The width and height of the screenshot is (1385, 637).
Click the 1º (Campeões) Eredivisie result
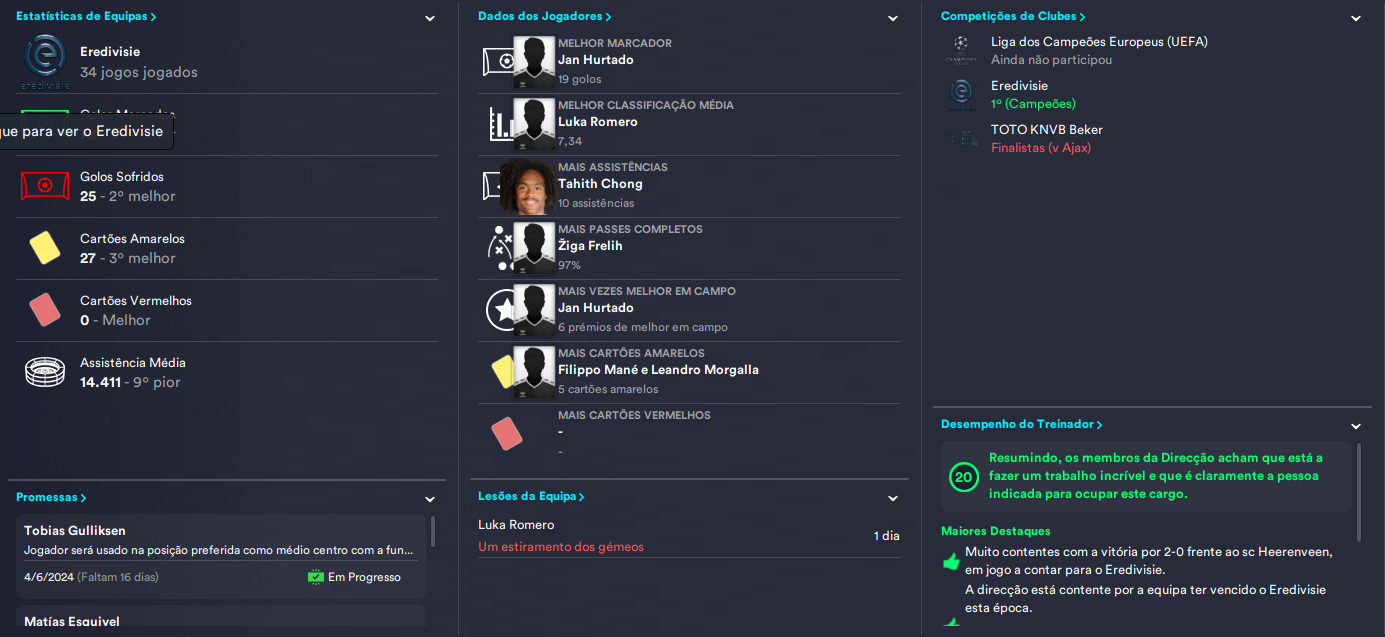[1033, 104]
